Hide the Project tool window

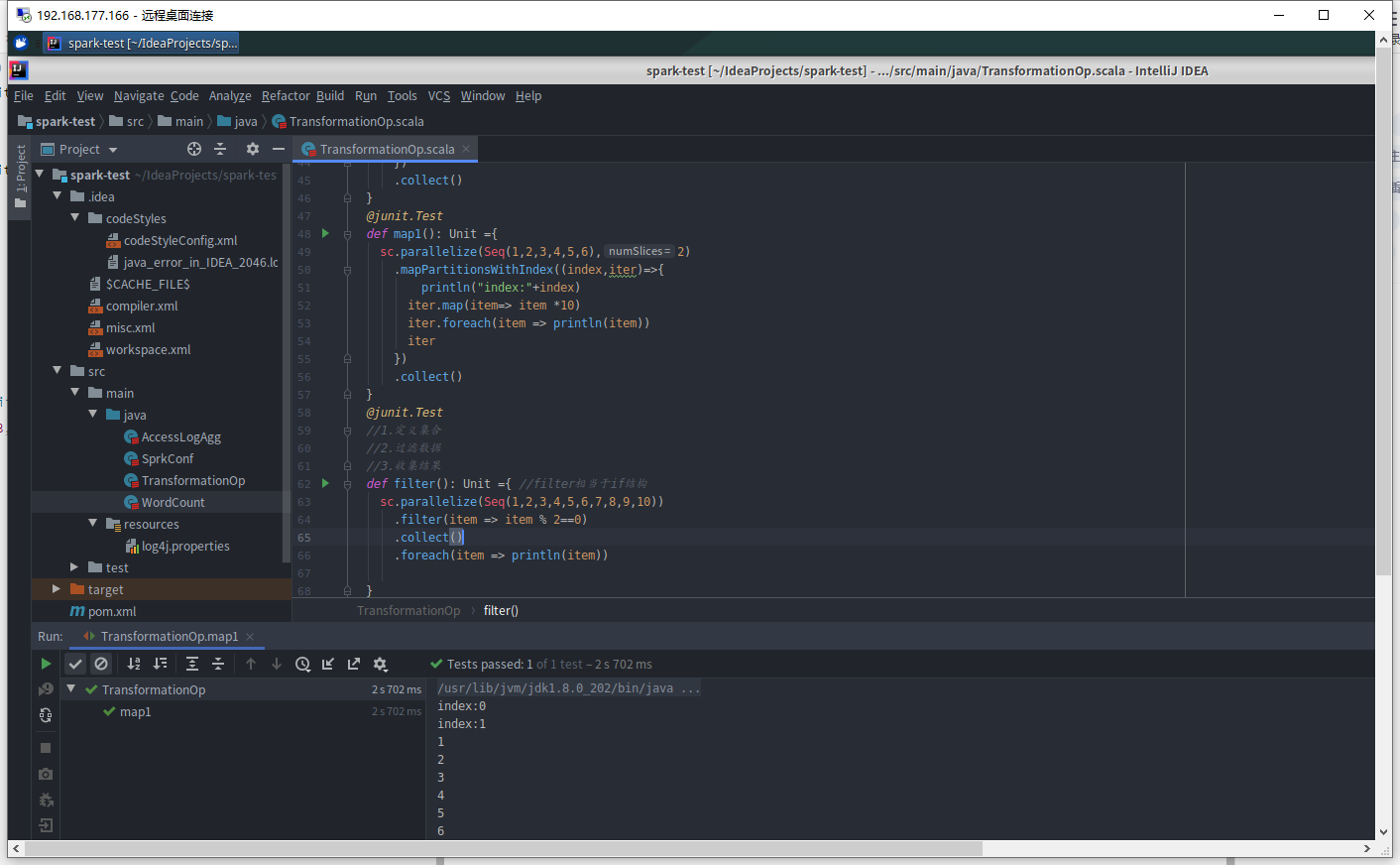[x=279, y=149]
